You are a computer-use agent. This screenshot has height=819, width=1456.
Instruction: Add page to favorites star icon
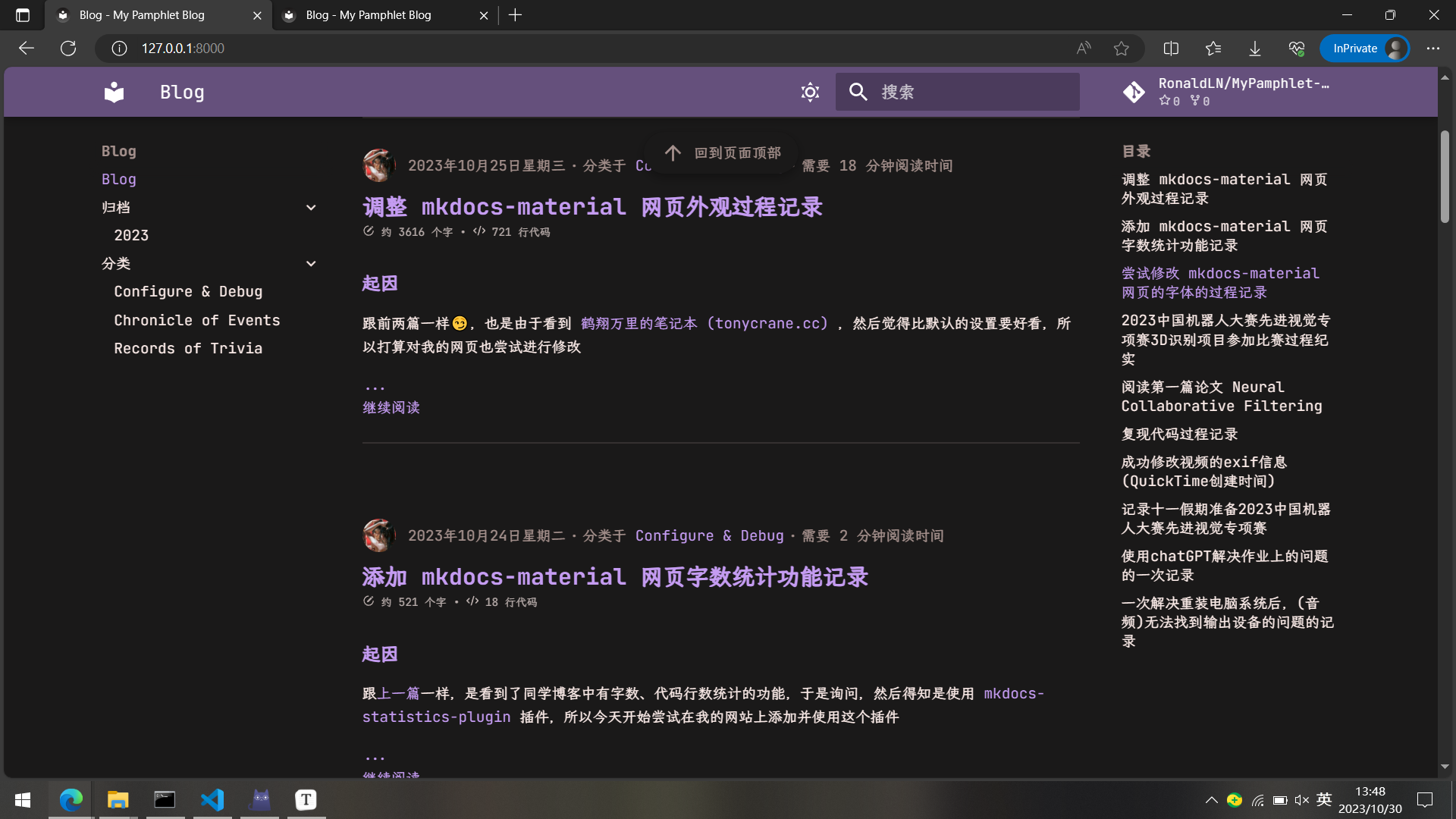(x=1122, y=49)
